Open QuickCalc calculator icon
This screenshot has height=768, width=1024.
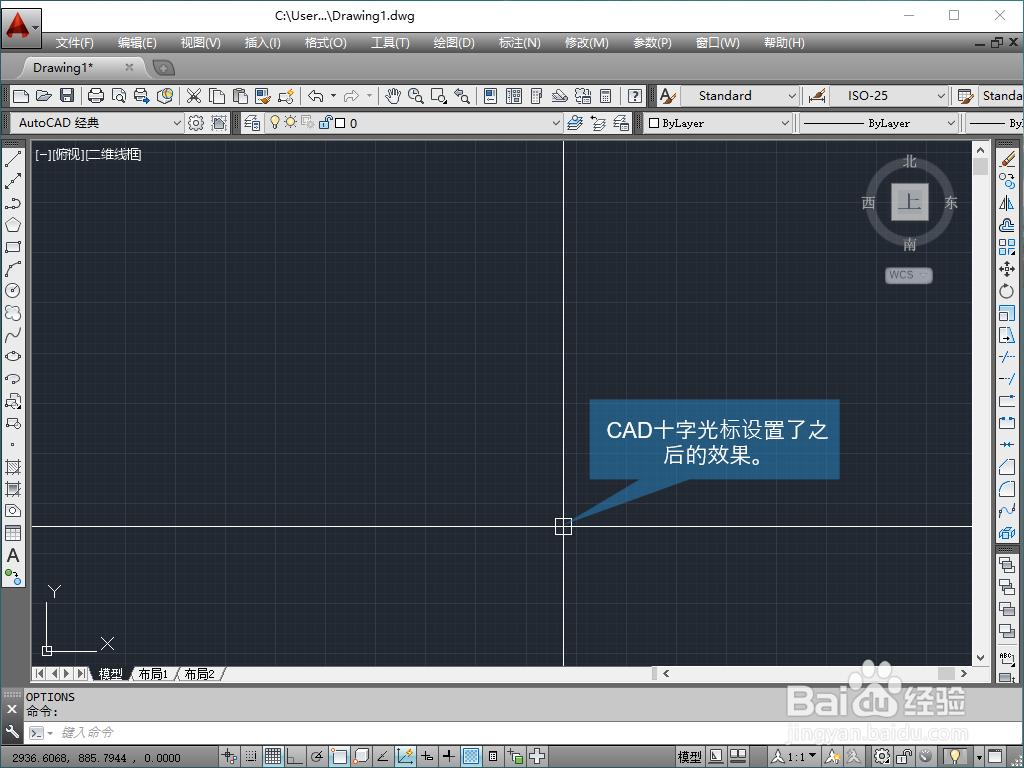click(x=605, y=96)
